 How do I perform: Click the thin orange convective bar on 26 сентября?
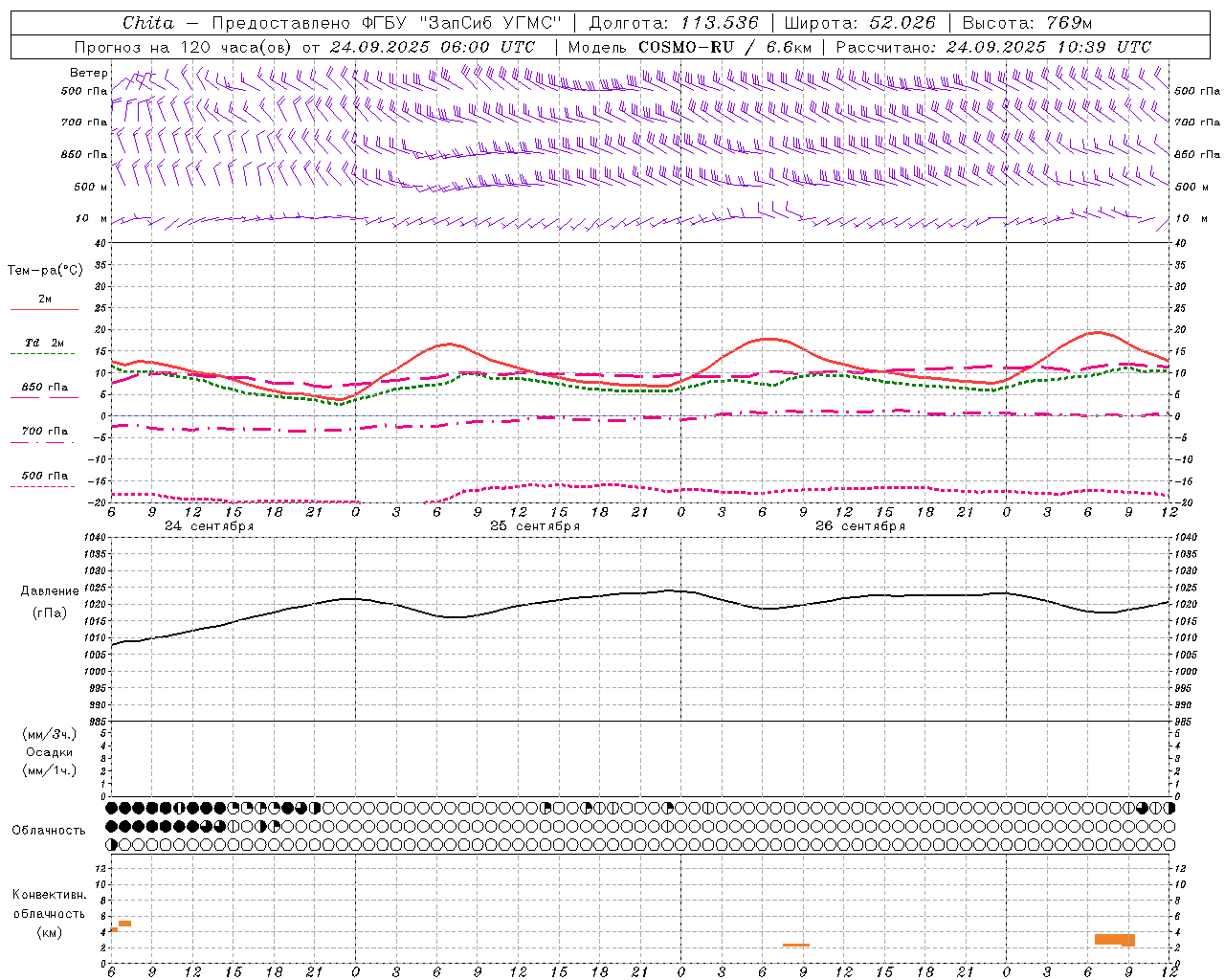[x=796, y=946]
